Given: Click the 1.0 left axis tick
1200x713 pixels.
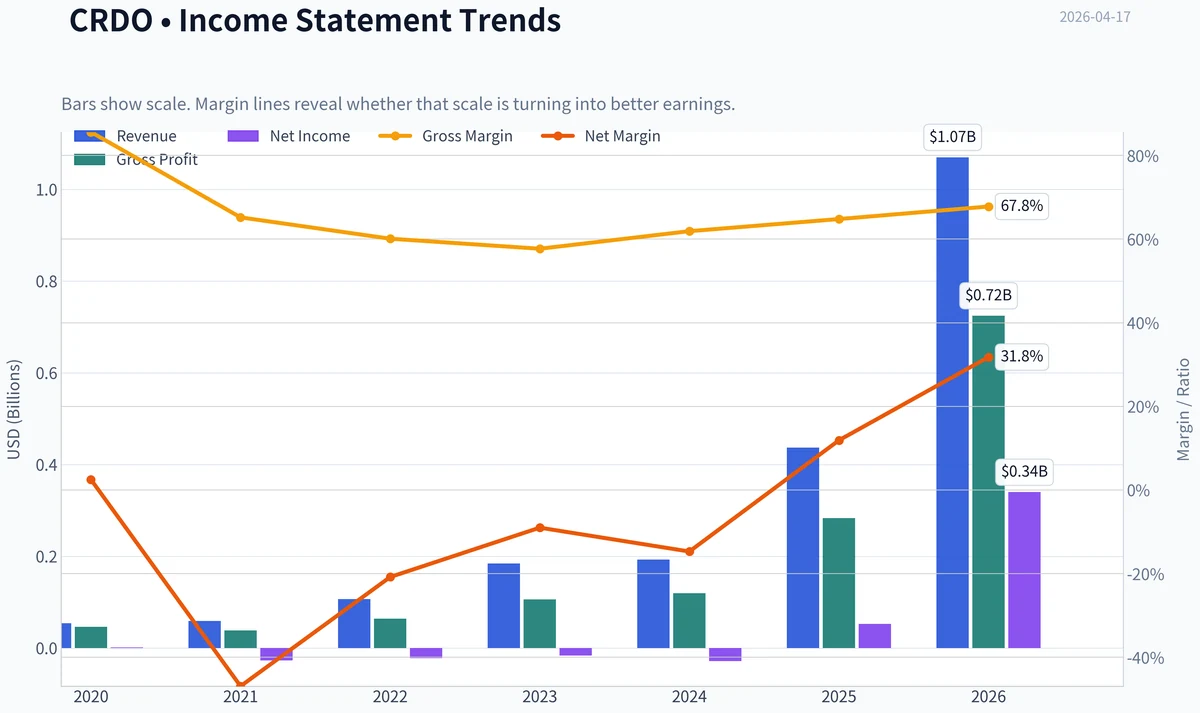Looking at the screenshot, I should (x=46, y=190).
